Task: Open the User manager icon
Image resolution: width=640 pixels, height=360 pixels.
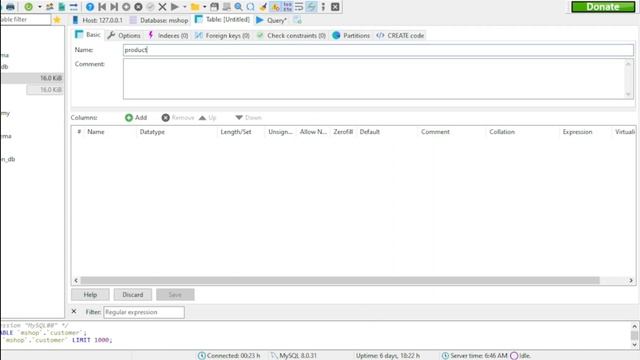Action: point(49,7)
